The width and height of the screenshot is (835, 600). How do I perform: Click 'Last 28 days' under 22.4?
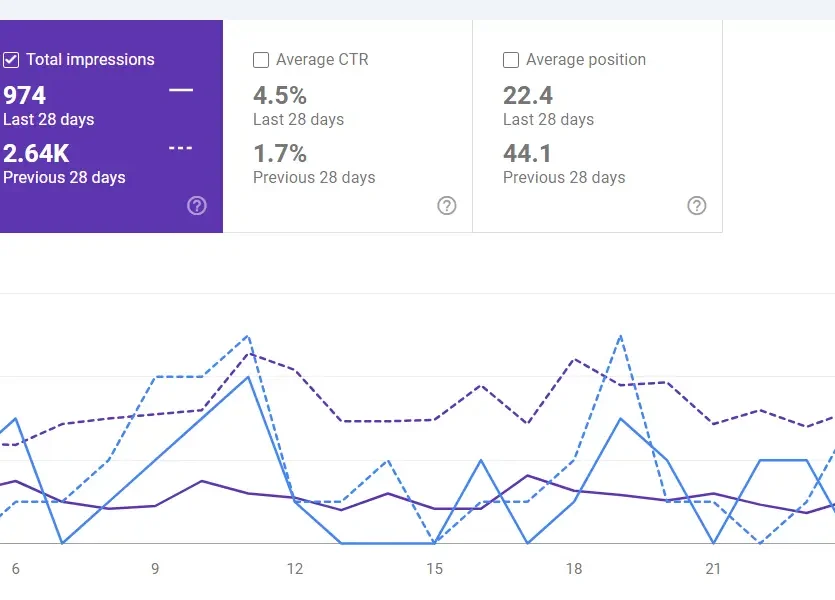(x=549, y=120)
